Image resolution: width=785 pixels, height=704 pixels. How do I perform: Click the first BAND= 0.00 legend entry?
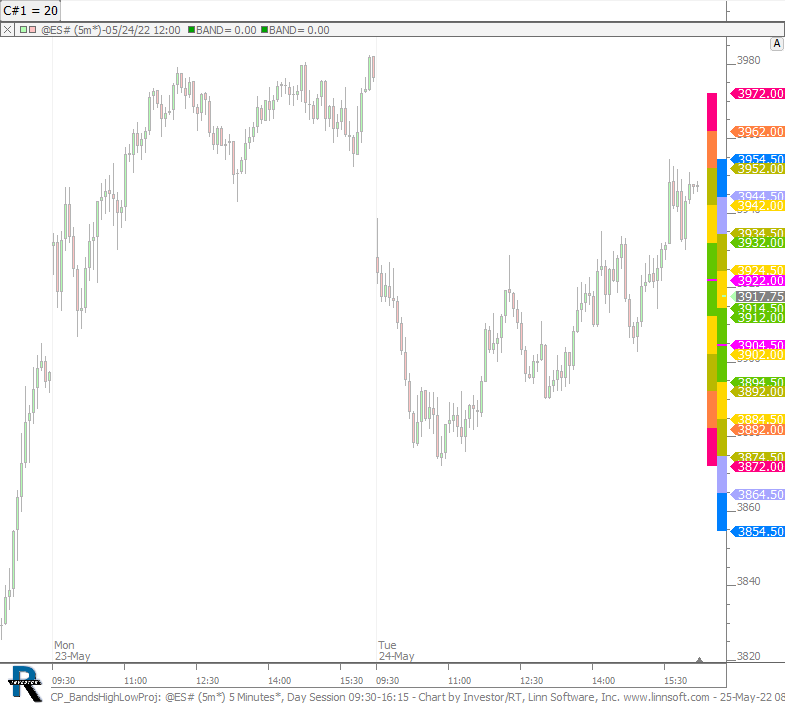tap(222, 30)
